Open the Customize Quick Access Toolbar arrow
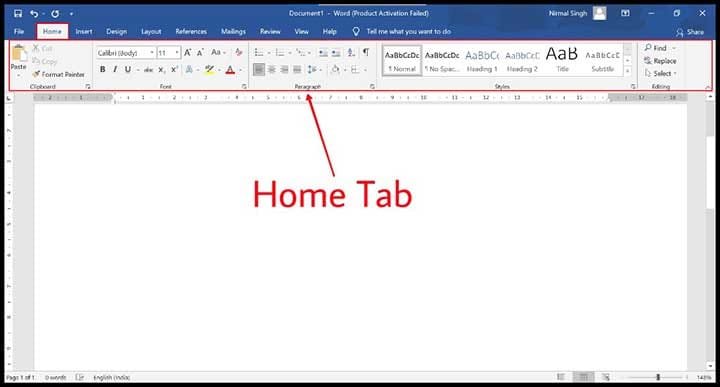This screenshot has width=720, height=387. pos(71,14)
